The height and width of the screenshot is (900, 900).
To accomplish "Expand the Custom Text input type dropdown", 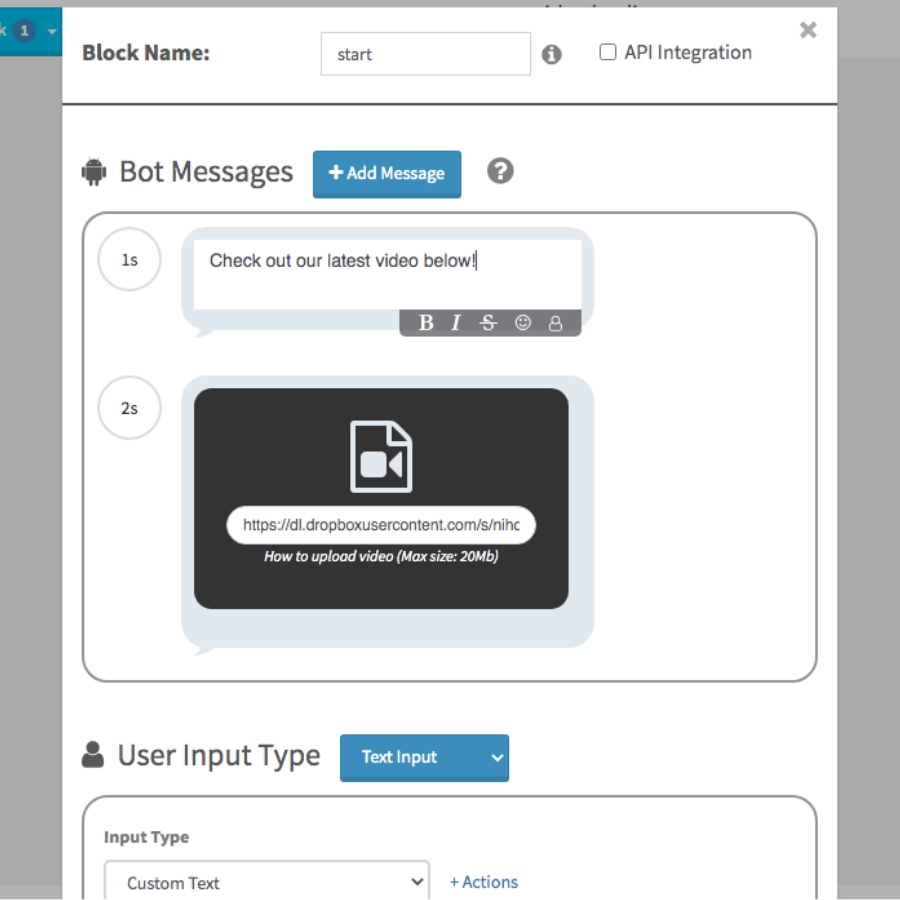I will coord(267,882).
